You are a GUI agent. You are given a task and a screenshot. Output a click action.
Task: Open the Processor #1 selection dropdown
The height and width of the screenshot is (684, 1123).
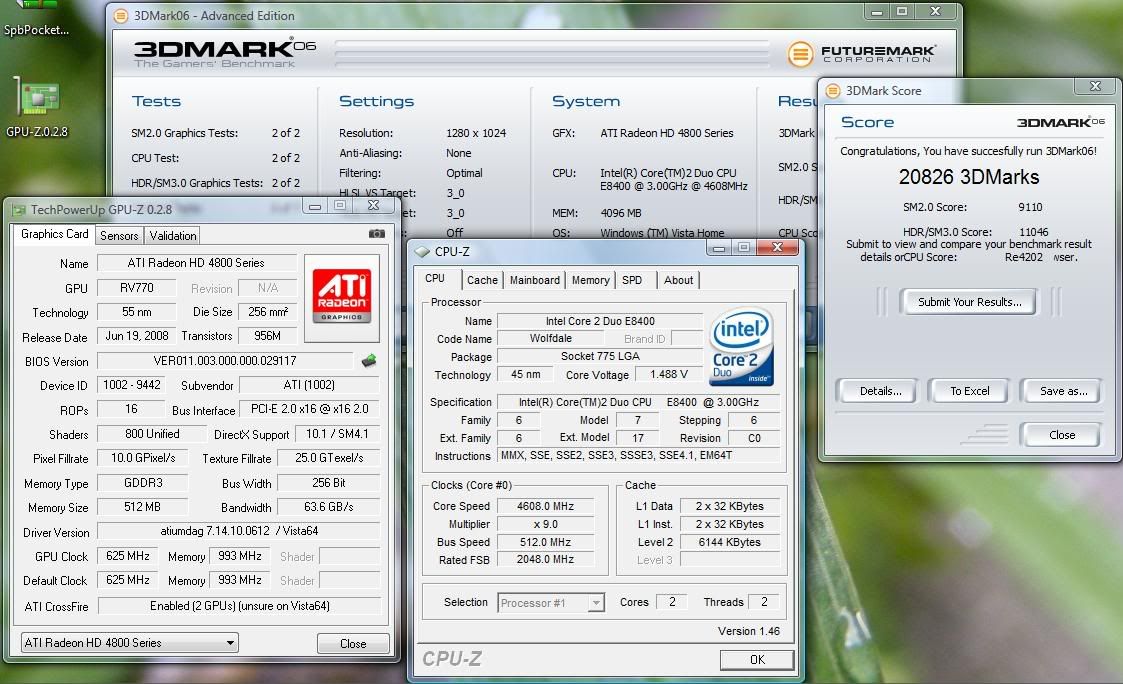(551, 603)
